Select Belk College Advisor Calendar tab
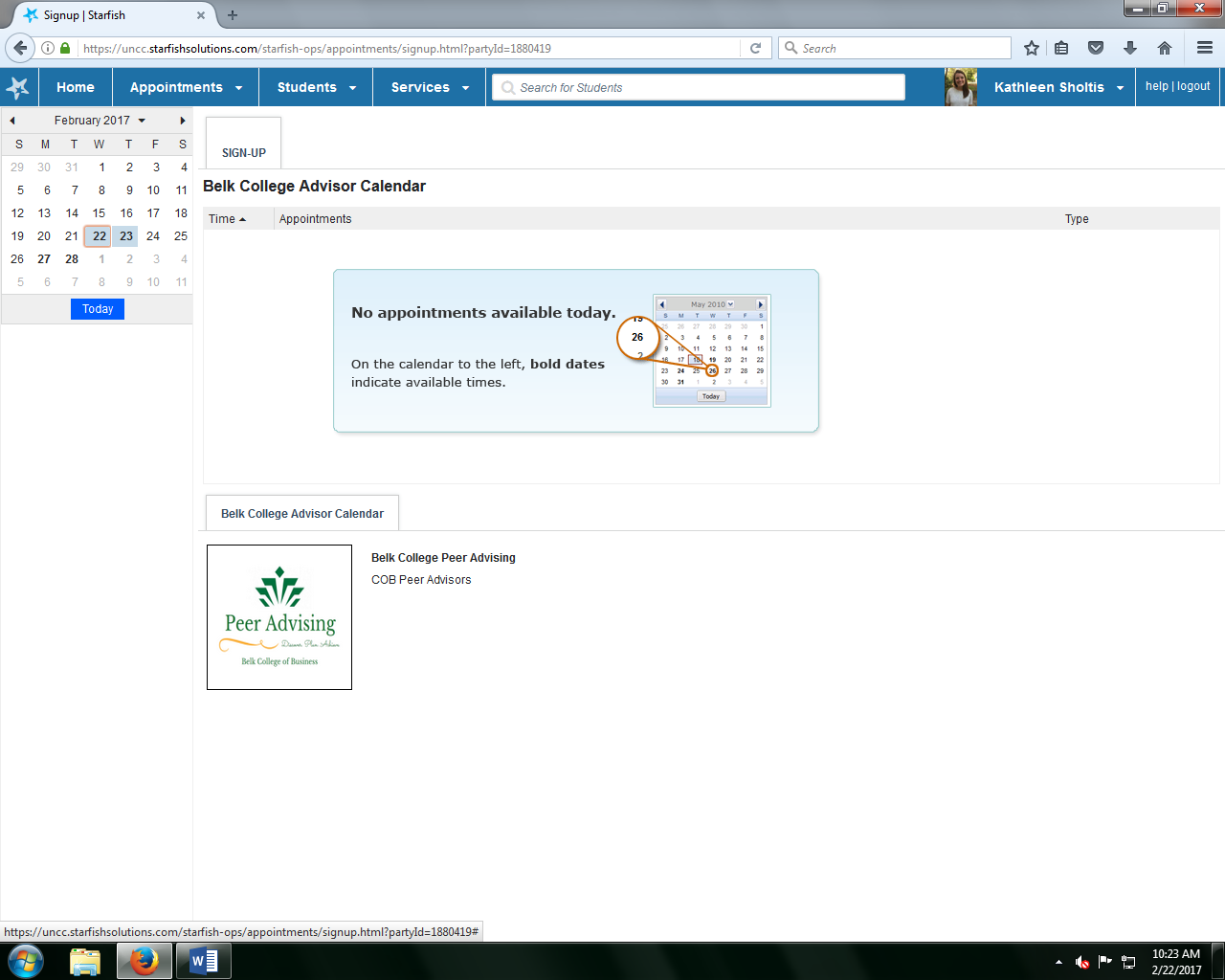This screenshot has width=1225, height=980. coord(302,514)
